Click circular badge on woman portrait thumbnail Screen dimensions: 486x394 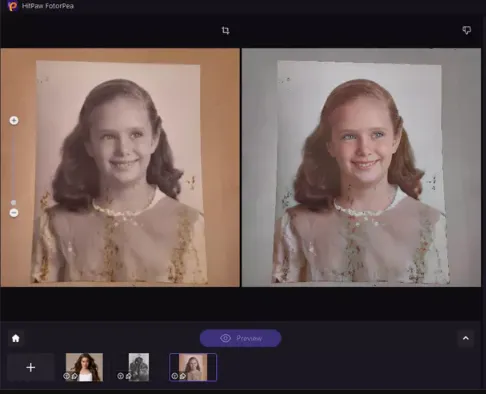(x=66, y=376)
